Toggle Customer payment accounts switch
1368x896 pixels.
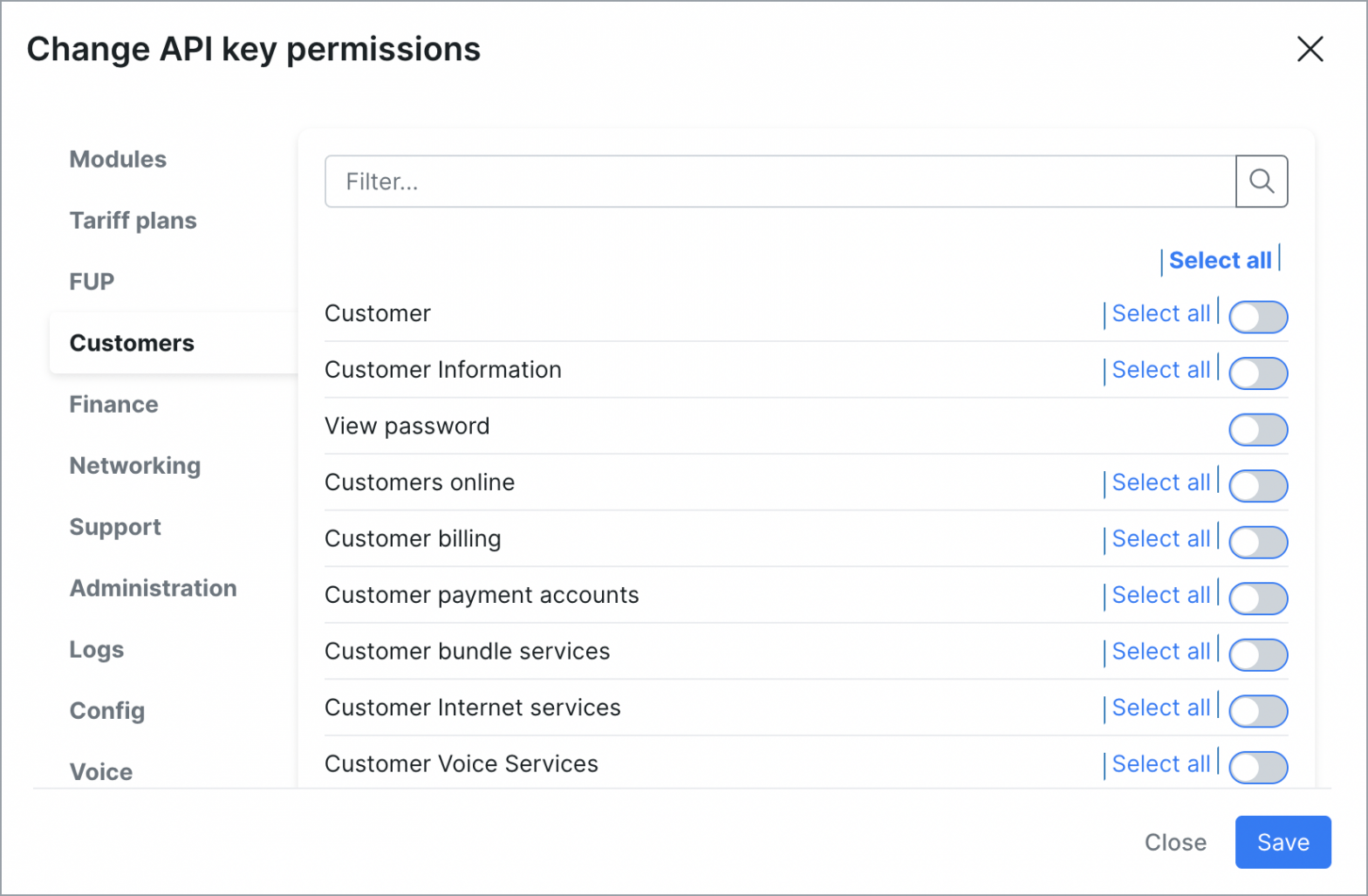1258,598
